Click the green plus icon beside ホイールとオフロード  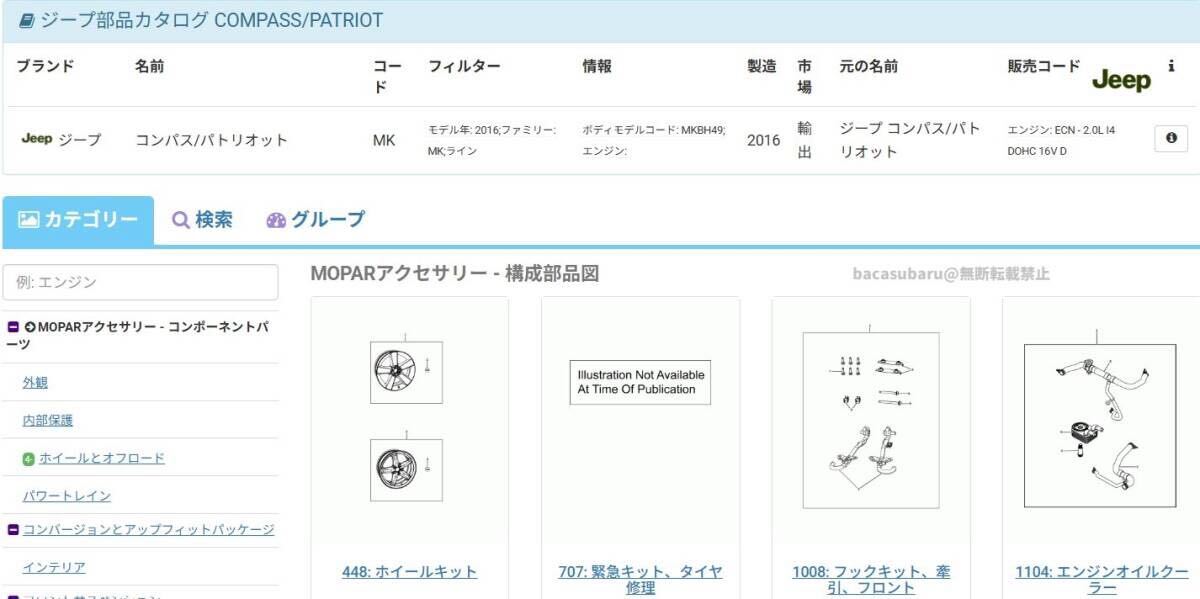click(30, 457)
